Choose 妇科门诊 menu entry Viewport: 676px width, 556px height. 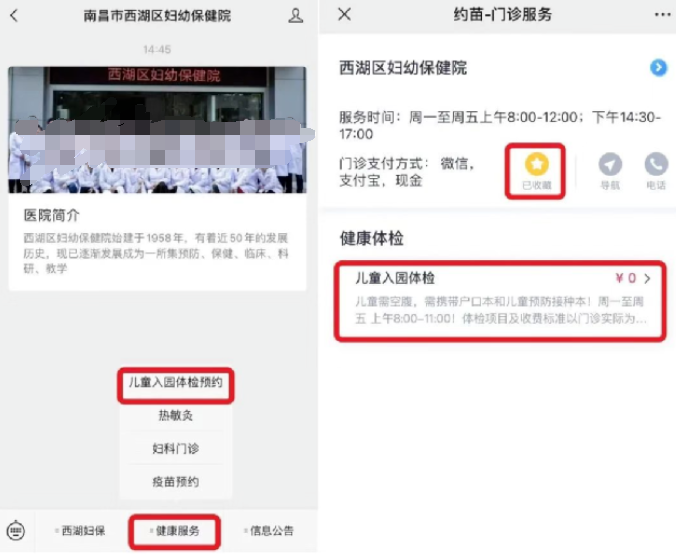tap(175, 449)
